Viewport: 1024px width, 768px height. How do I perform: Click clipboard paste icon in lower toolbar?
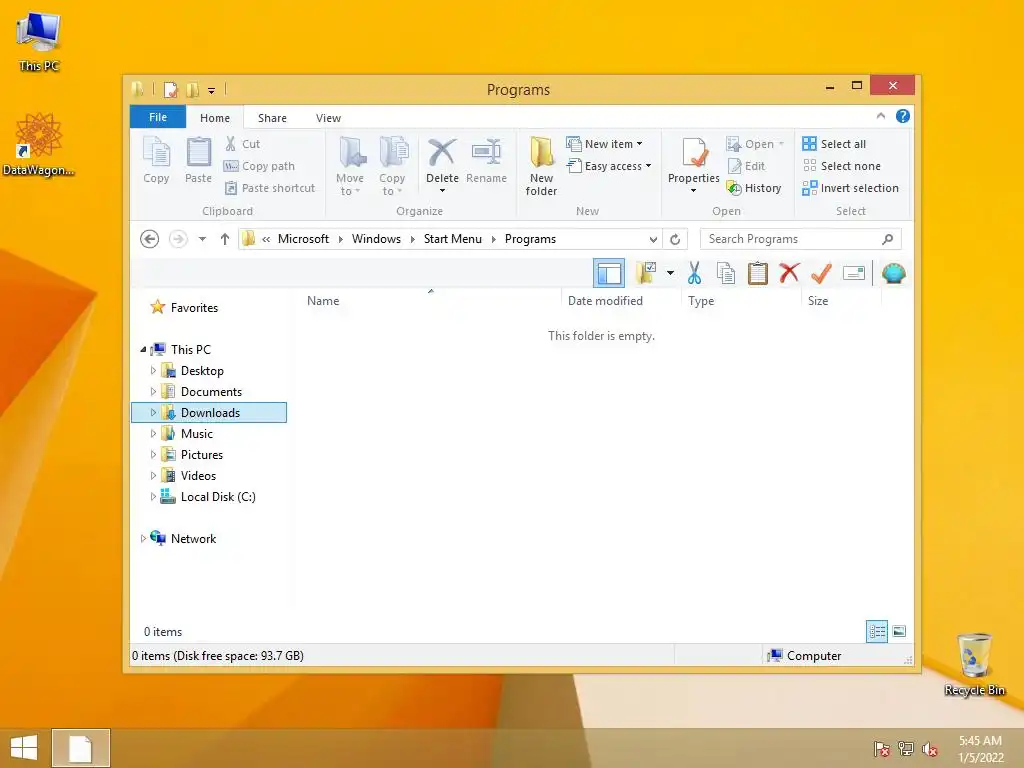tap(758, 273)
